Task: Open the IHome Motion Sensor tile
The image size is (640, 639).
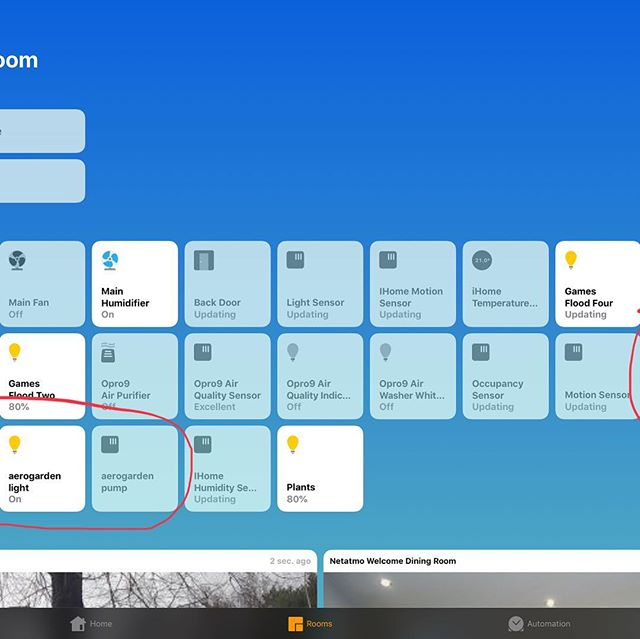Action: pos(412,284)
